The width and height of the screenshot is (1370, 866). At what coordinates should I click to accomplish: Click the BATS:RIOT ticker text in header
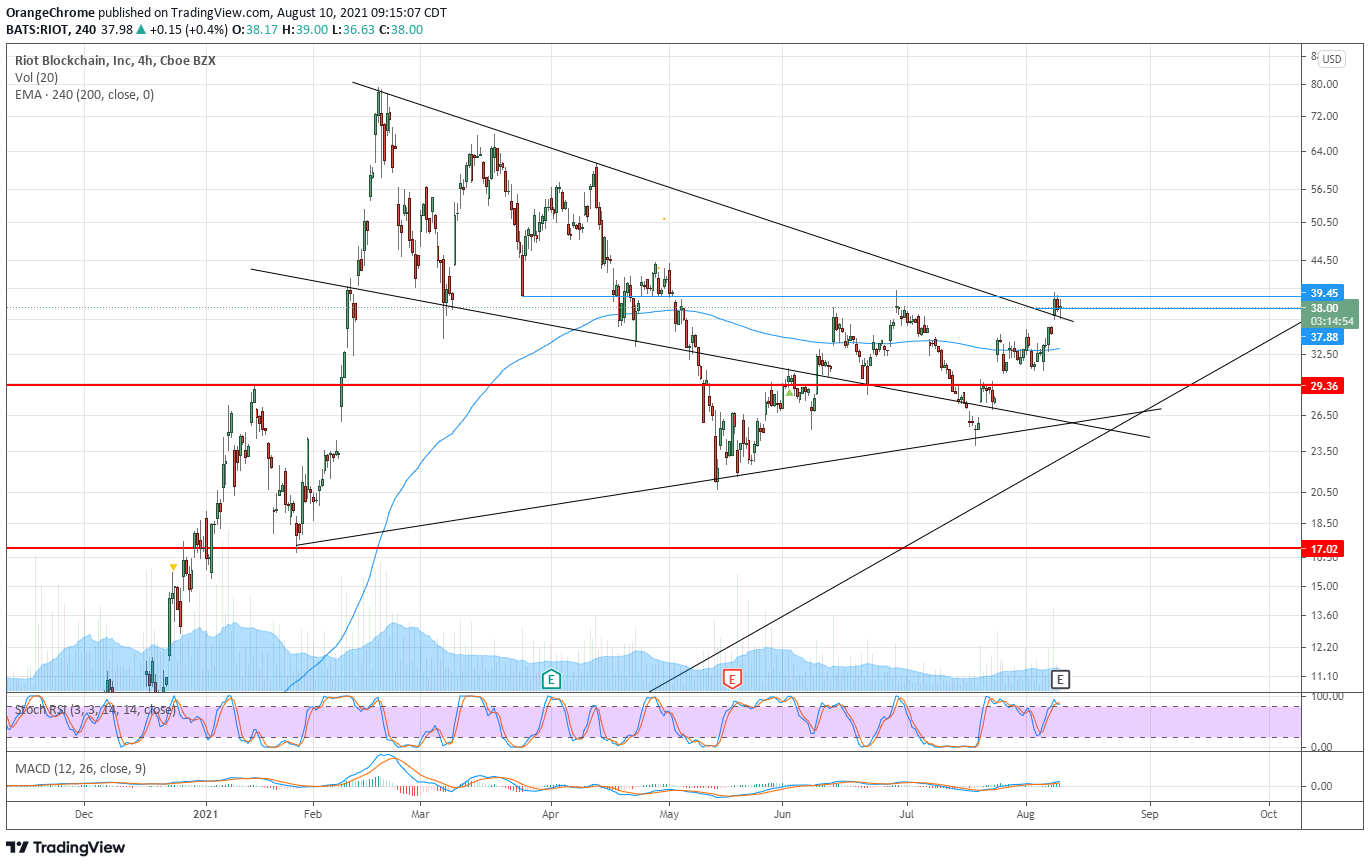pos(37,29)
